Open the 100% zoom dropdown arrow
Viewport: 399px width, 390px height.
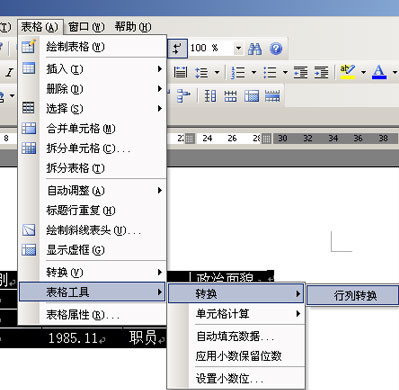[x=238, y=48]
